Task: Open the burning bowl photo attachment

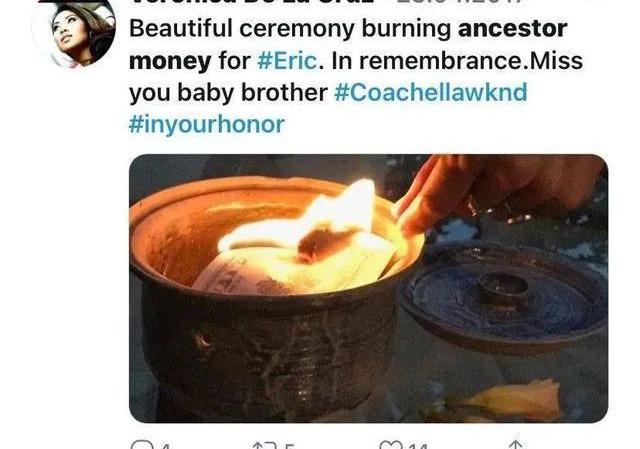Action: pos(369,288)
